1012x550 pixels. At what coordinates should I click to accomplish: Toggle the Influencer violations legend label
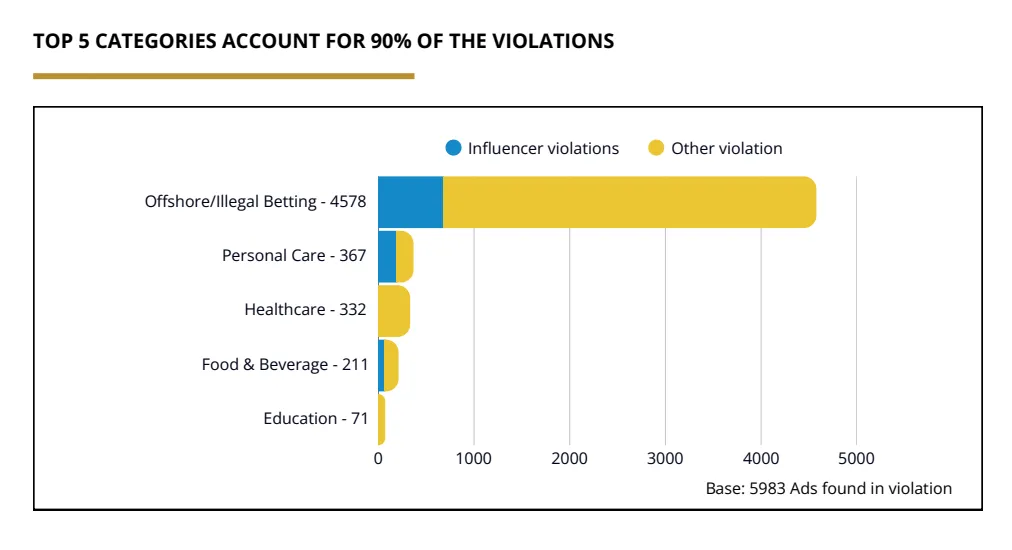(543, 148)
